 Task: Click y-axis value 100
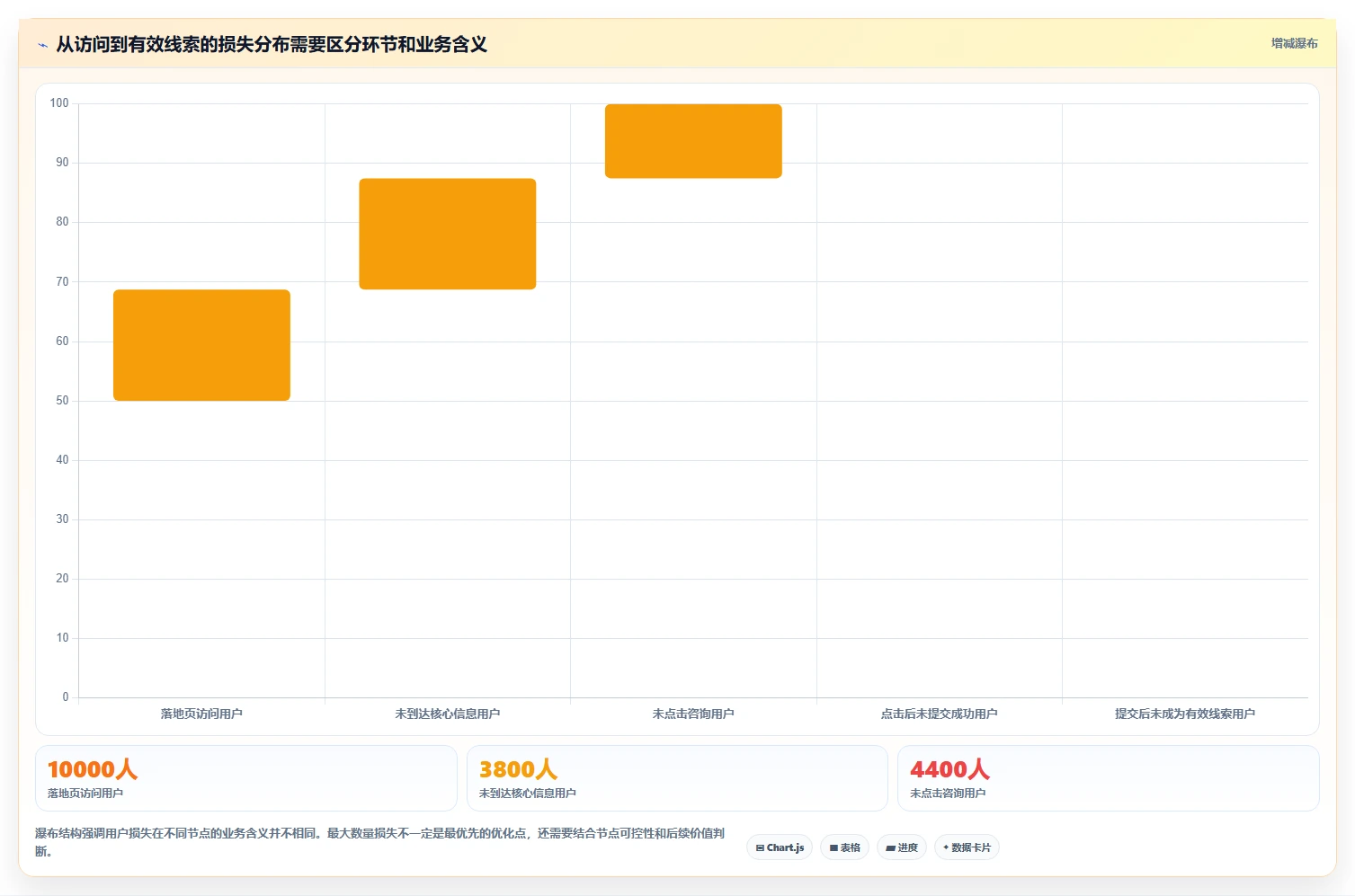[59, 103]
